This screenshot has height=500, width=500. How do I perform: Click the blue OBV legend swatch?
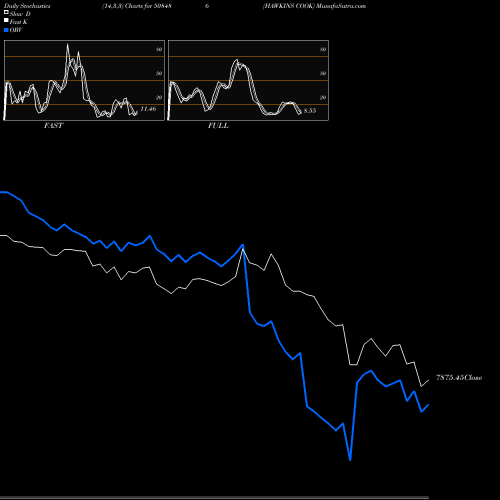pyautogui.click(x=6, y=30)
